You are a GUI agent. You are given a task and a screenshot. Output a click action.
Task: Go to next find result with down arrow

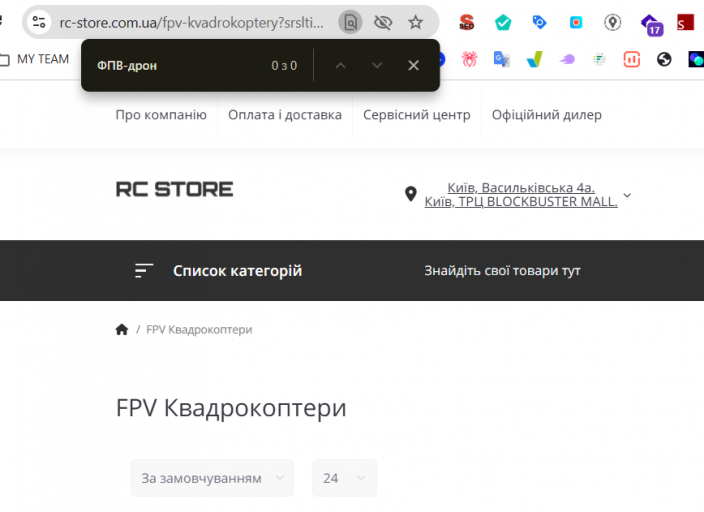(377, 66)
